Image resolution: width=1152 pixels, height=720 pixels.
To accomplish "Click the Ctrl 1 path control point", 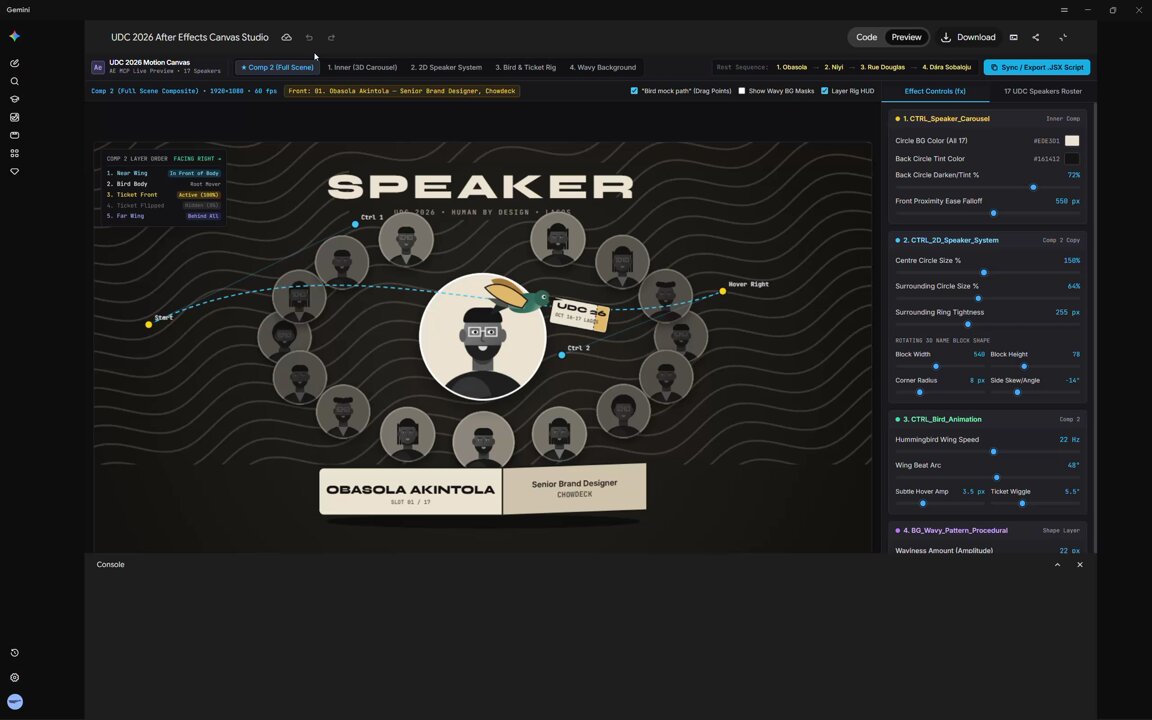I will coord(355,224).
